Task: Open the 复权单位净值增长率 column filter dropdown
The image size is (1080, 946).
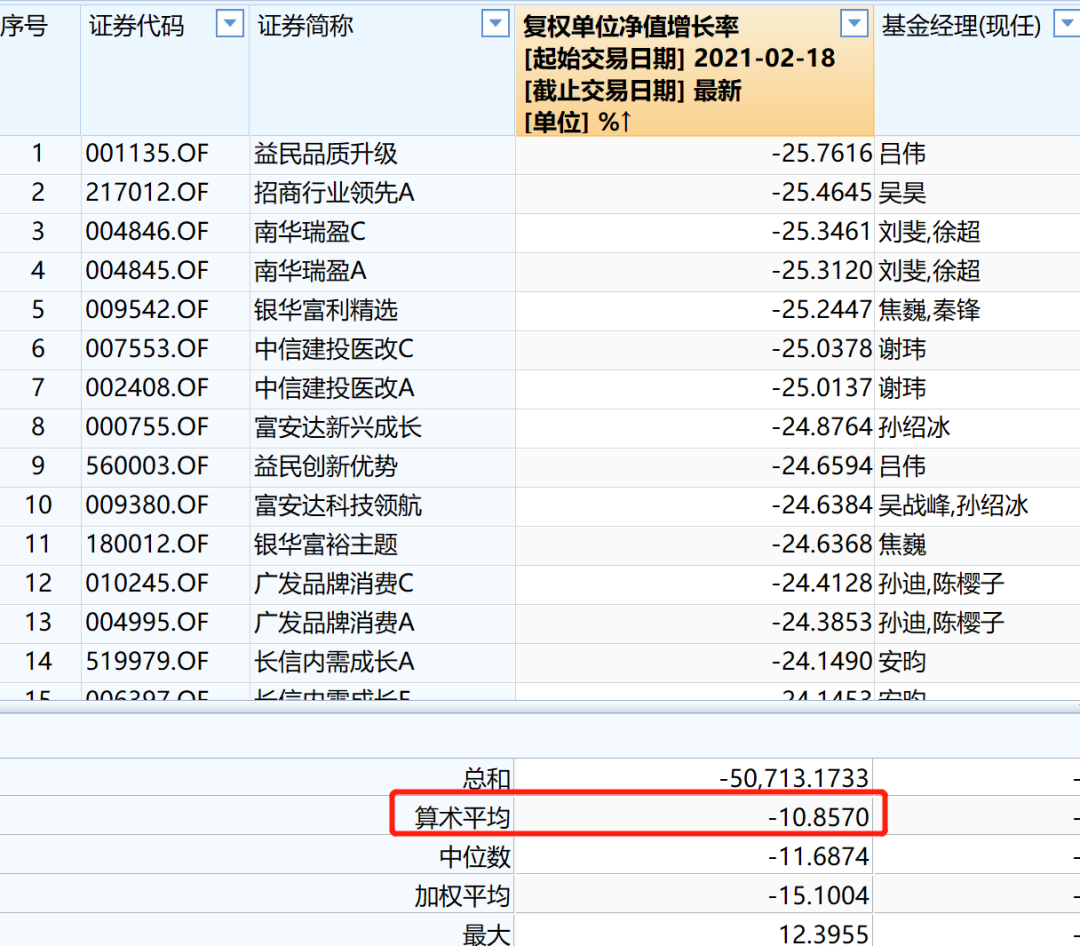Action: pyautogui.click(x=854, y=24)
